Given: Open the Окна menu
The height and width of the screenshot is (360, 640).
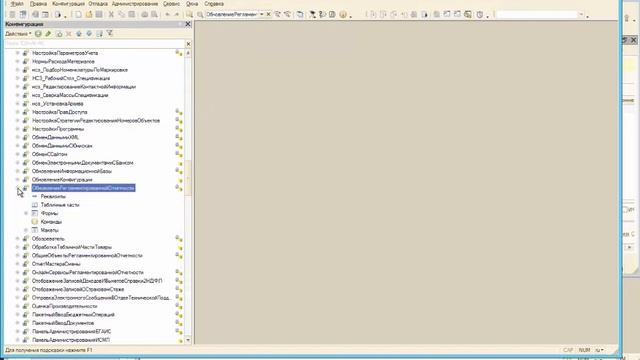Looking at the screenshot, I should (192, 4).
